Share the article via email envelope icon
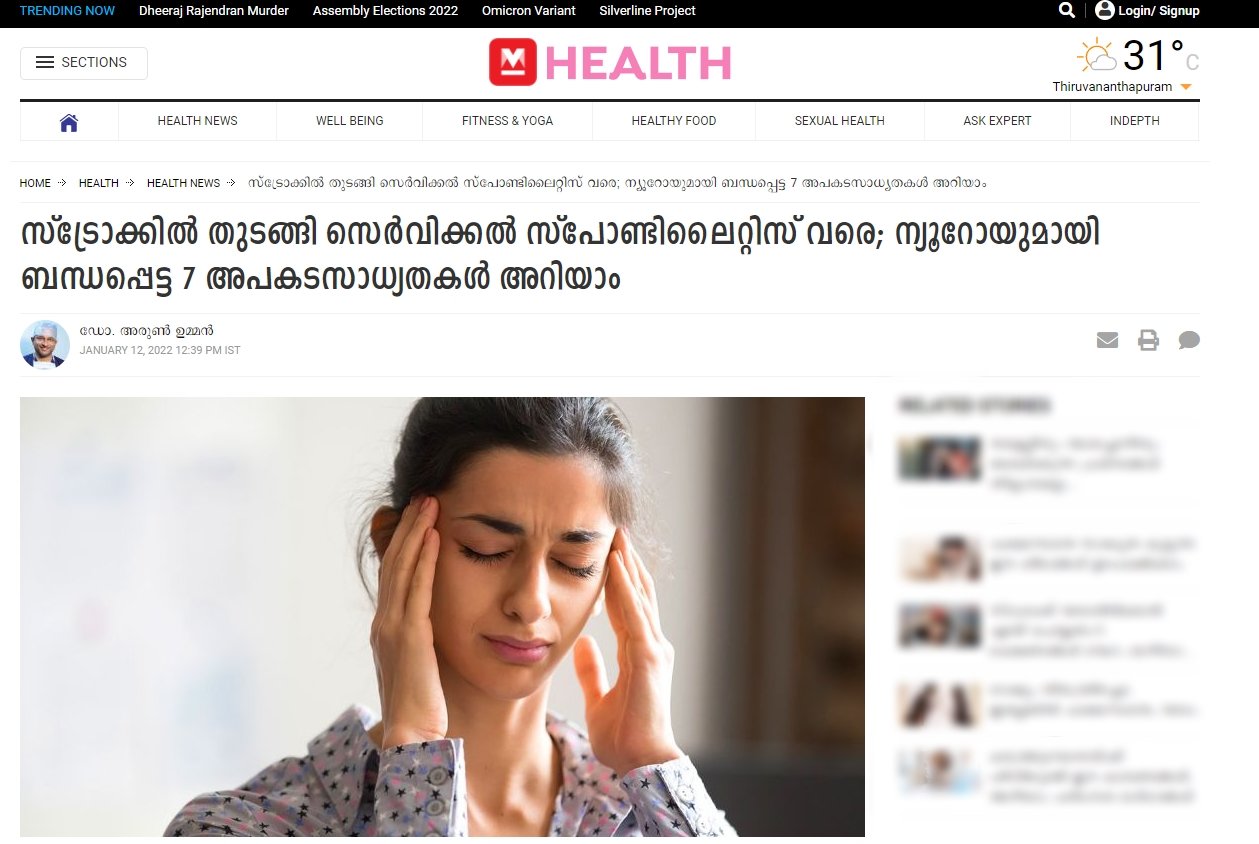 [x=1107, y=340]
